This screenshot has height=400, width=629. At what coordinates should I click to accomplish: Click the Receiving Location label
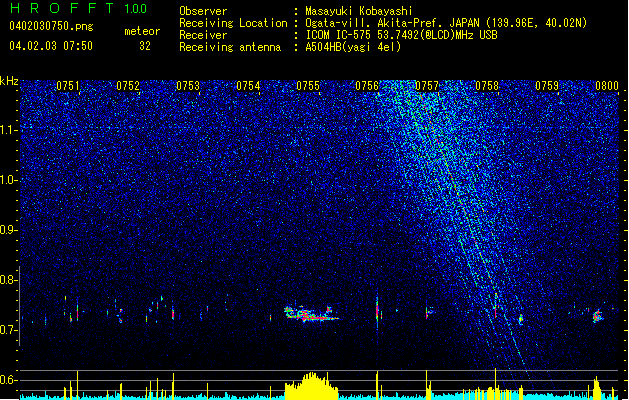coord(233,24)
